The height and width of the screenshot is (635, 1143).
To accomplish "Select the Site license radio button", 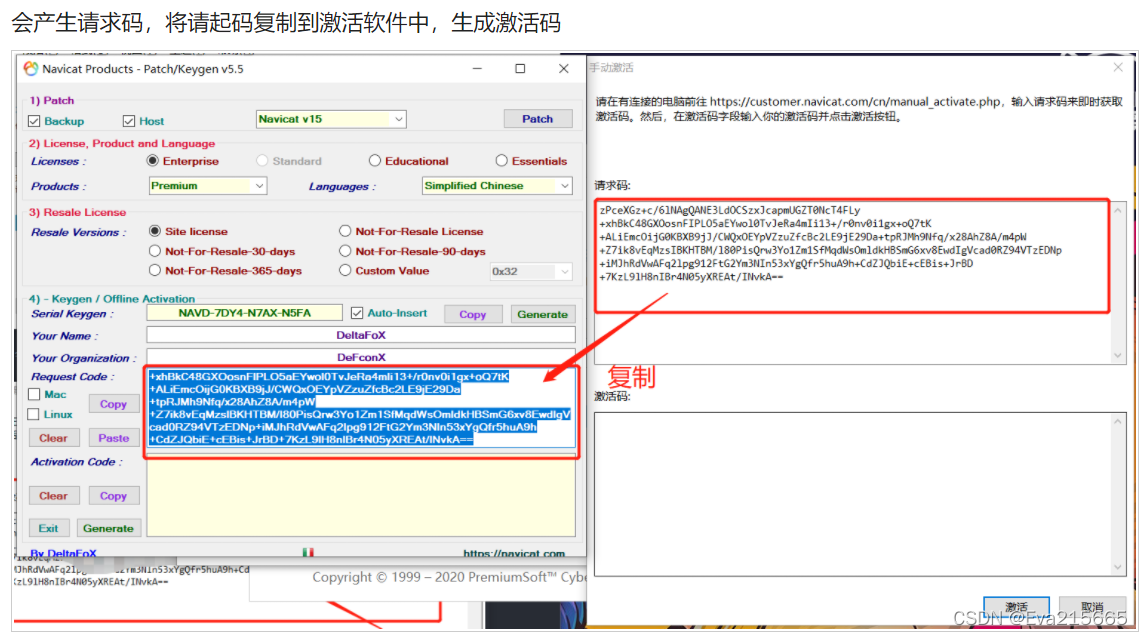I will [155, 231].
